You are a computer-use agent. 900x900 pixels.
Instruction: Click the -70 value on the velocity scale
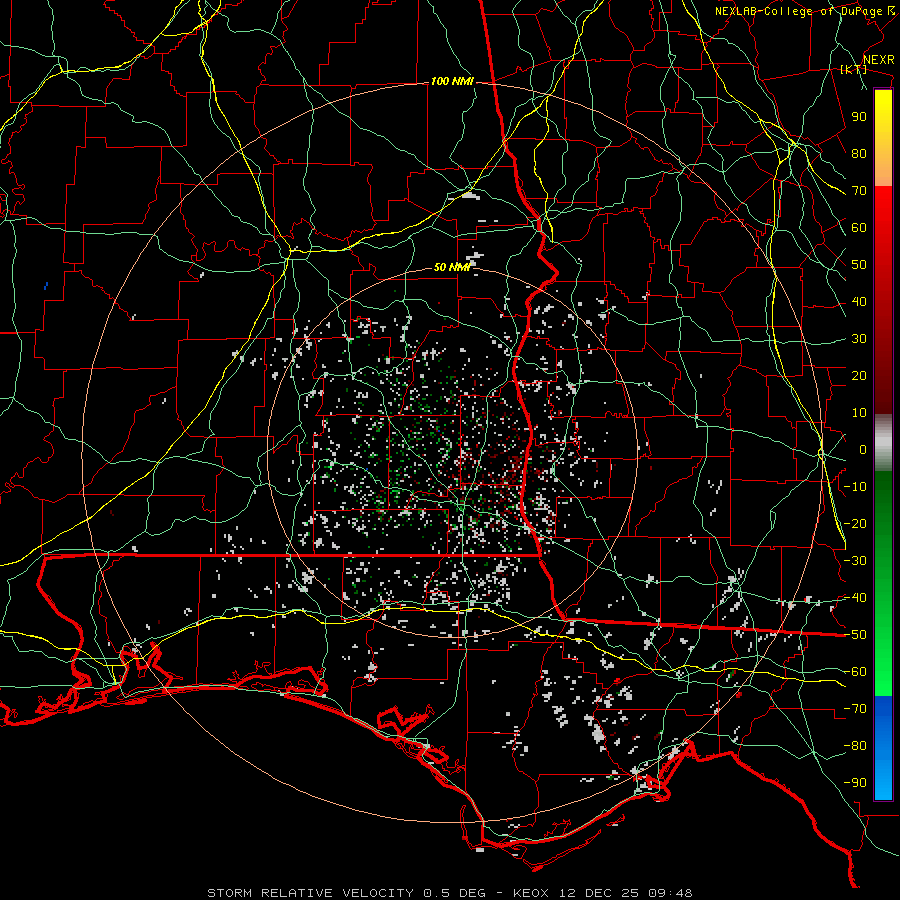pos(855,709)
